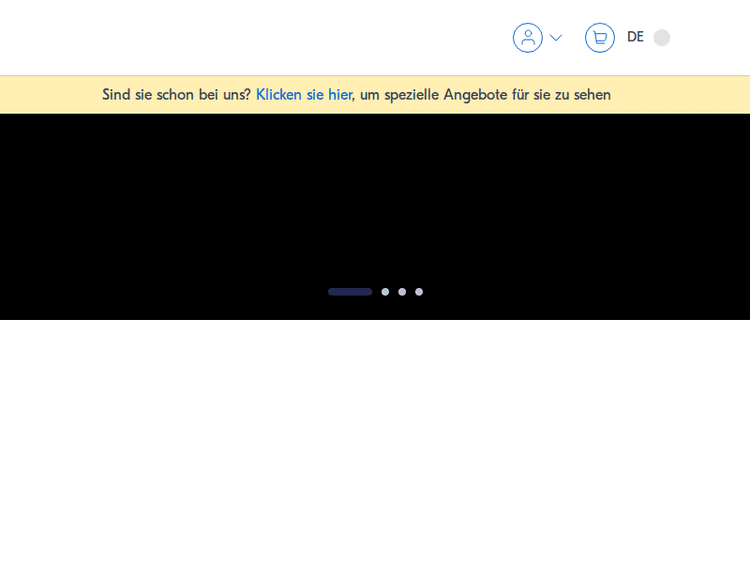750x563 pixels.
Task: Switch to the second carousel slide dot
Action: click(x=385, y=292)
